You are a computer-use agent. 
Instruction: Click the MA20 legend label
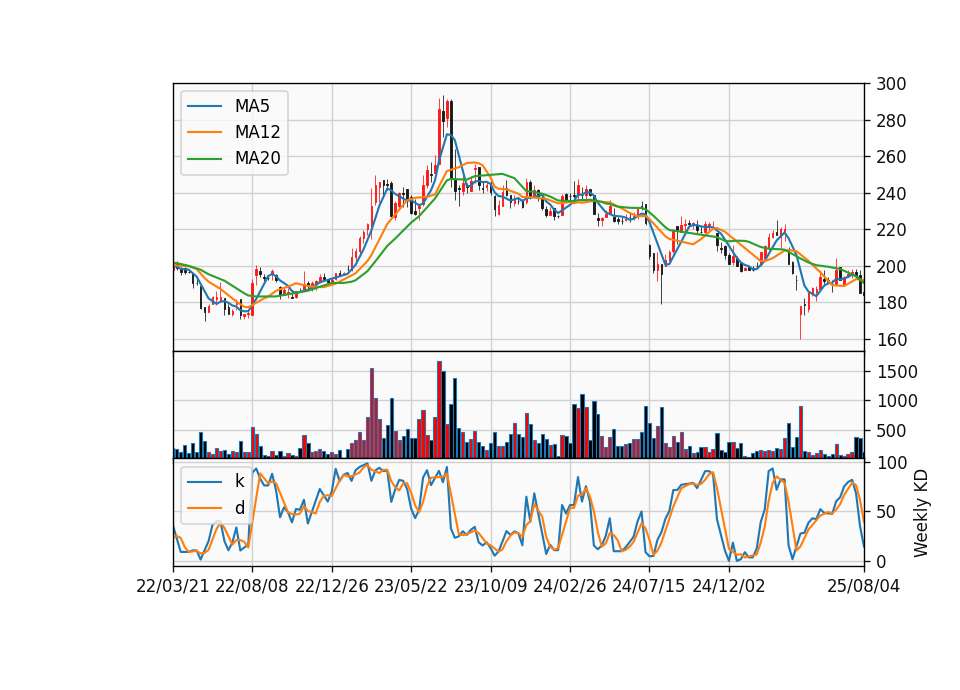pos(257,158)
